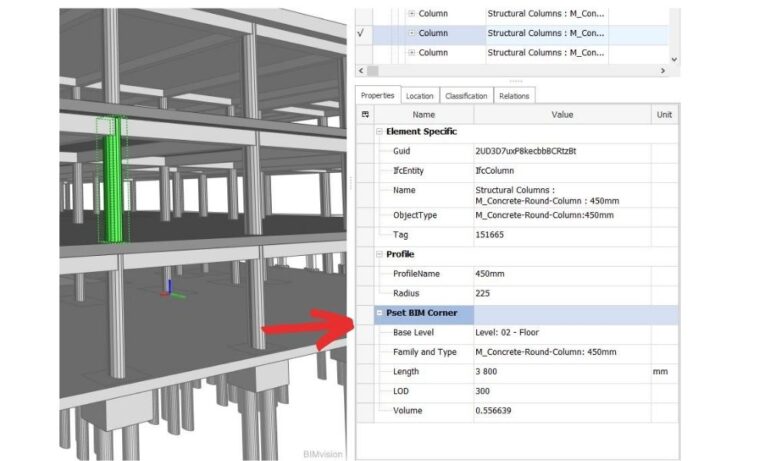The image size is (768, 461).
Task: Collapse the Profile property group
Action: click(x=379, y=254)
